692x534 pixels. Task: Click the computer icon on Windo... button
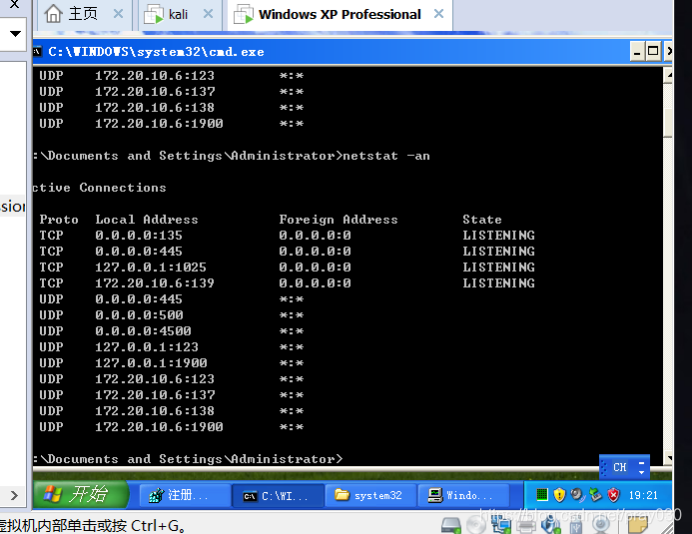click(435, 495)
